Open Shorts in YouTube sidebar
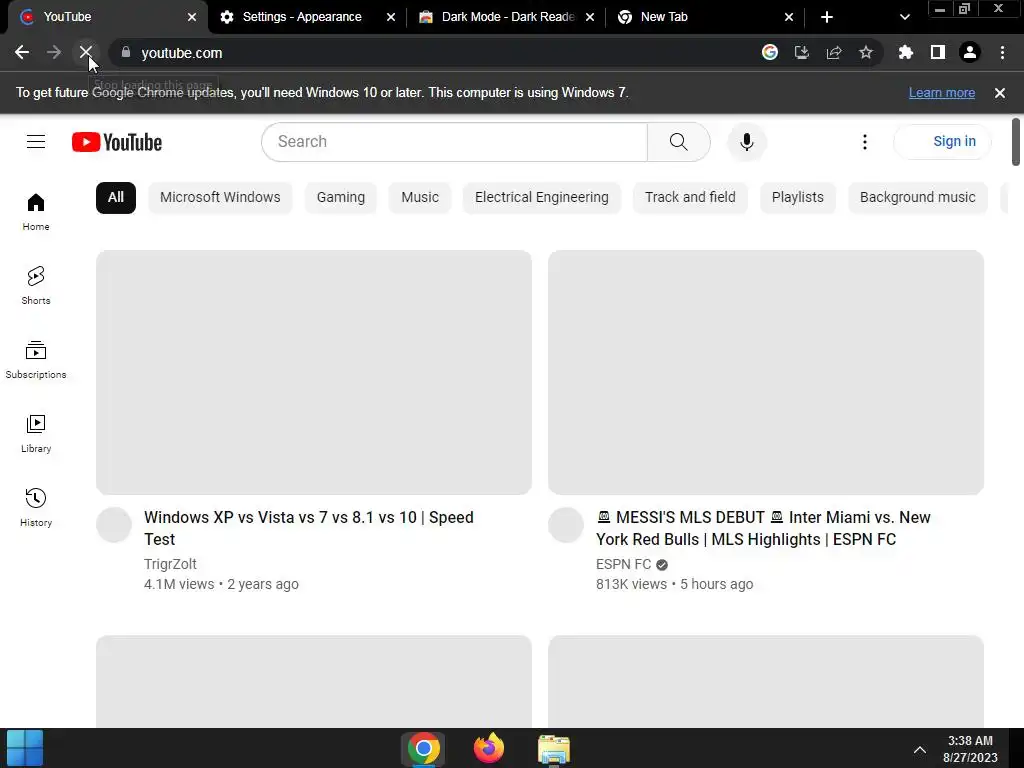This screenshot has height=768, width=1024. click(36, 286)
